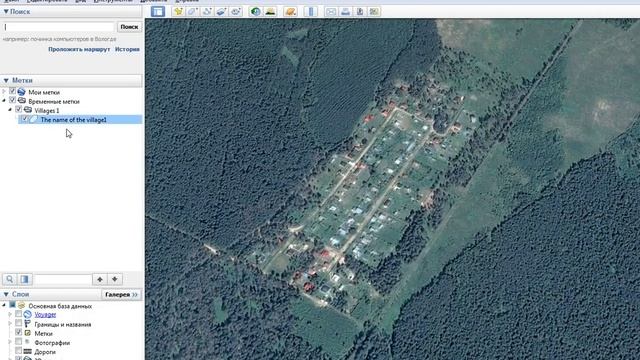The height and width of the screenshot is (360, 640).
Task: Click the Границы и названия flag icon
Action: 28,324
